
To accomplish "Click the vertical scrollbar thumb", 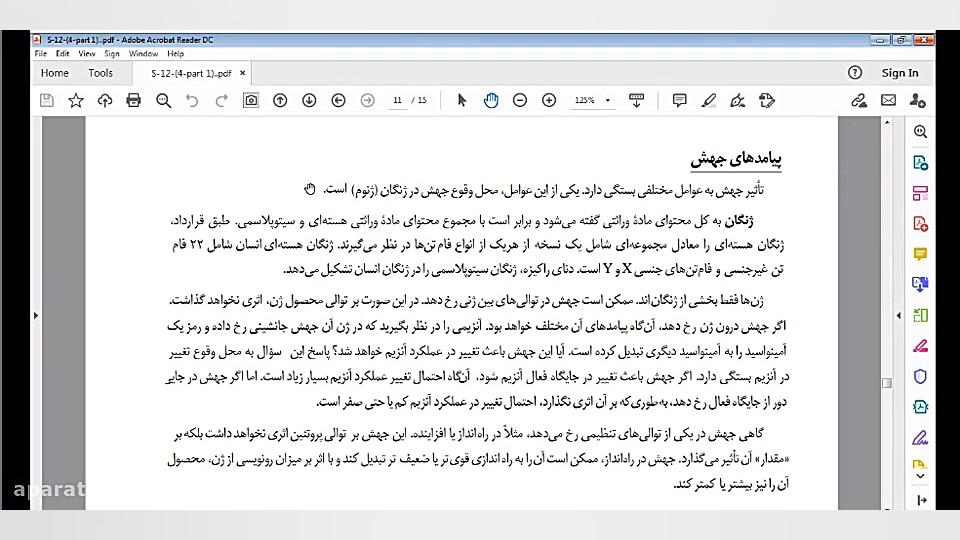I will pyautogui.click(x=887, y=383).
